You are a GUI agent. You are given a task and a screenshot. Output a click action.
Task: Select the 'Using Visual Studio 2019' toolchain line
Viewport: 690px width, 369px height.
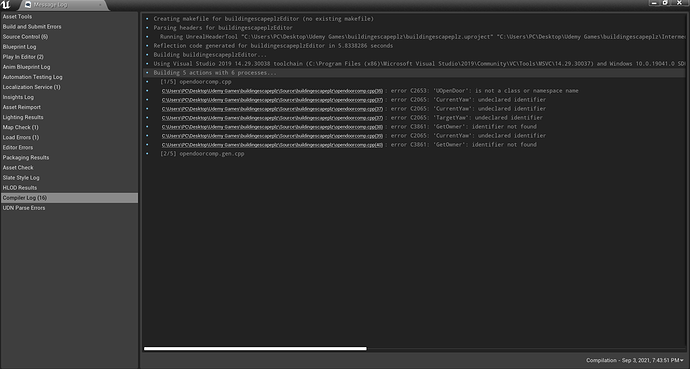(414, 64)
